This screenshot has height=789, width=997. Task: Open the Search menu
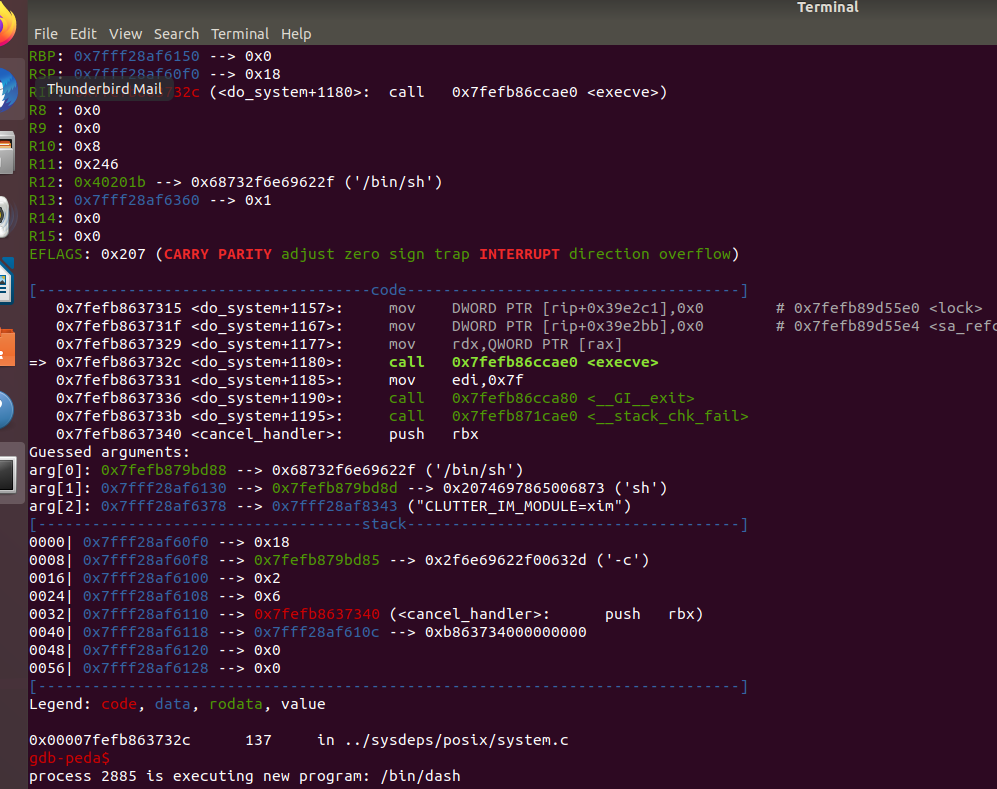click(x=176, y=34)
